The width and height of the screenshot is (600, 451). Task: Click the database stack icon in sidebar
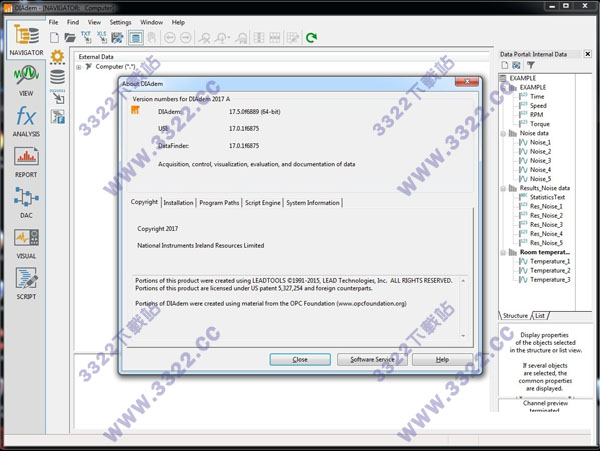tap(57, 77)
